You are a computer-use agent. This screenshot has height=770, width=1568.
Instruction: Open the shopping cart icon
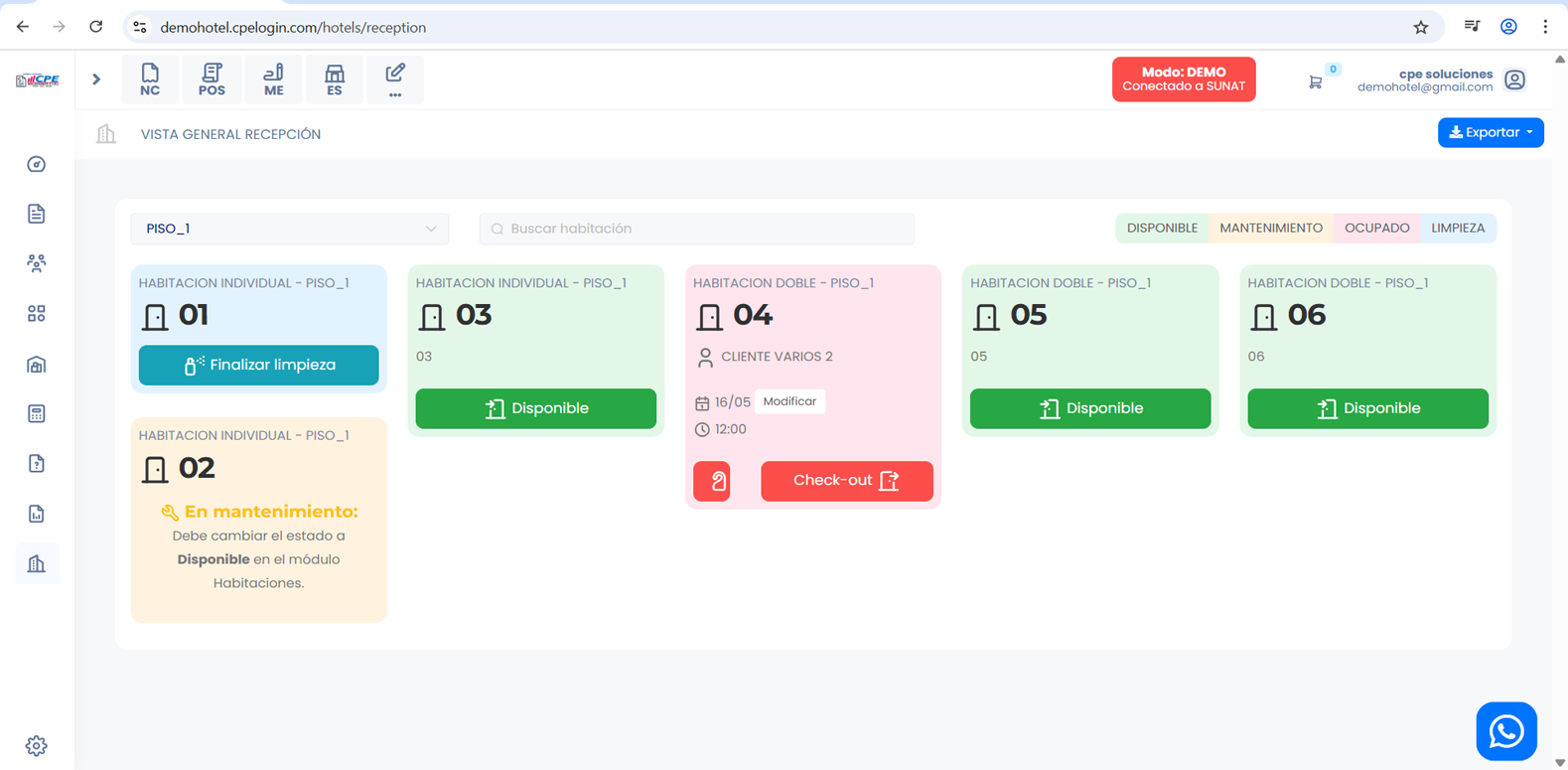pyautogui.click(x=1315, y=81)
